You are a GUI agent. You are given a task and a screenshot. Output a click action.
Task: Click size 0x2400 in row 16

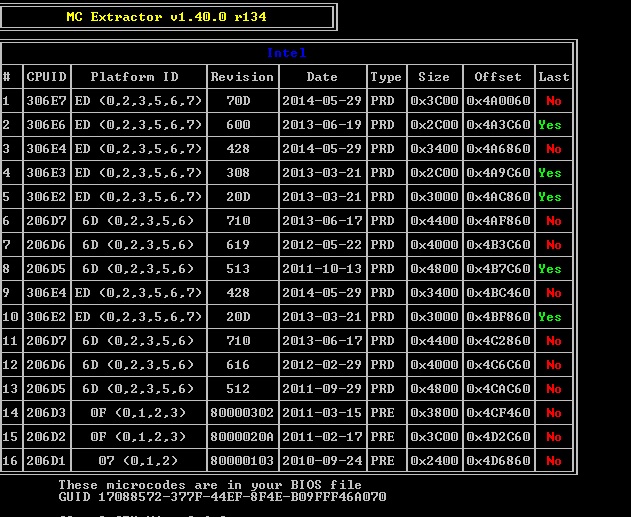pyautogui.click(x=434, y=461)
